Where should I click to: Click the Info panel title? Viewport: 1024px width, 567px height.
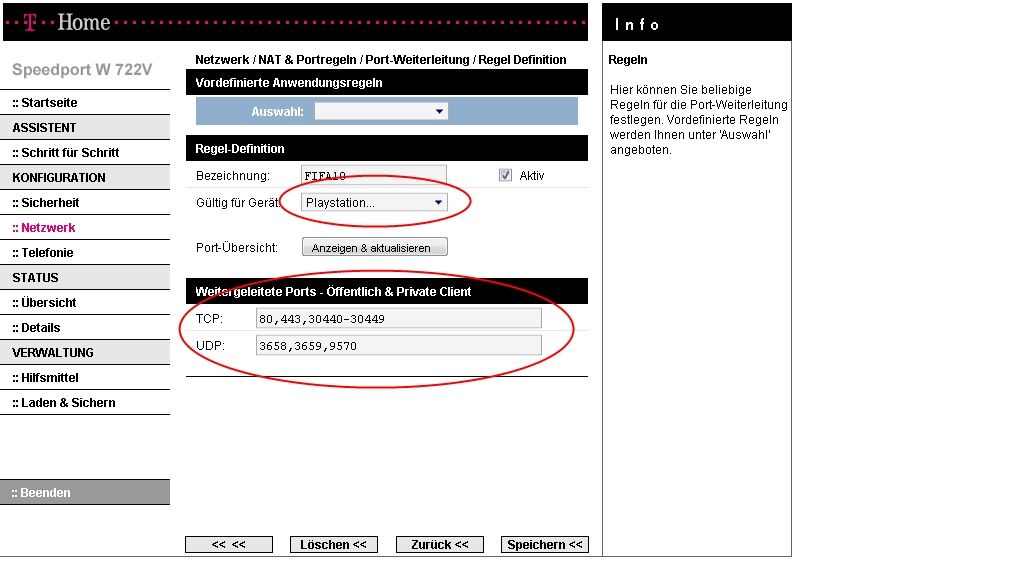tap(637, 25)
